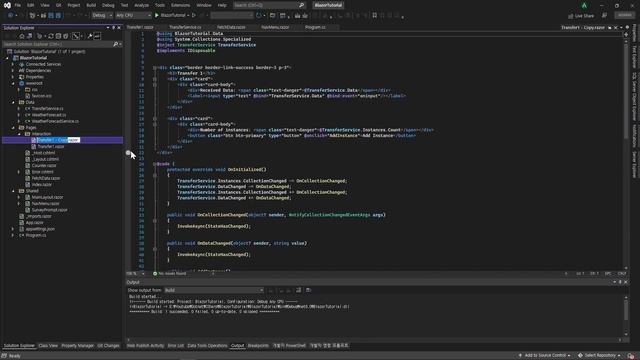
Task: Select Index.razor in Solution Explorer
Action: tap(42, 184)
